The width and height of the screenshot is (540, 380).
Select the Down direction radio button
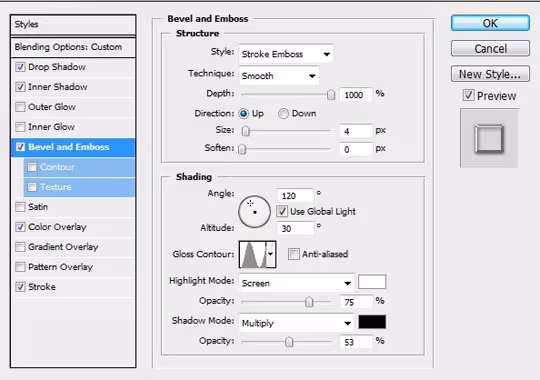pyautogui.click(x=283, y=113)
